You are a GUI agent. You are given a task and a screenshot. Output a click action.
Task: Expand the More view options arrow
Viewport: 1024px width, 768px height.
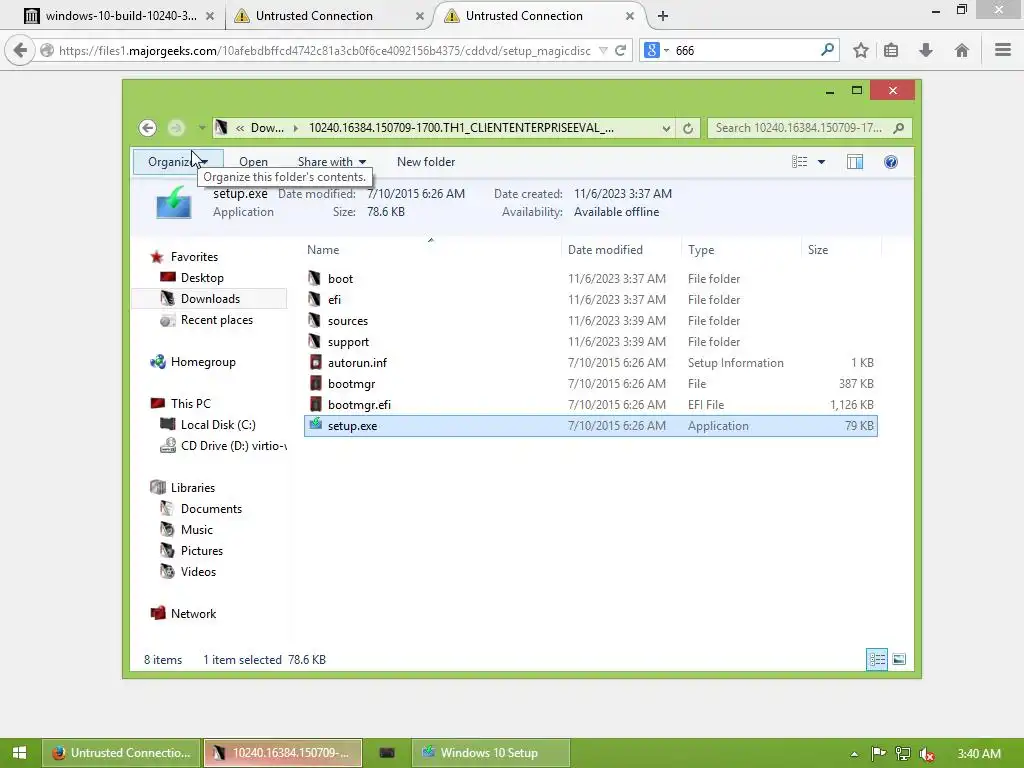pyautogui.click(x=822, y=161)
